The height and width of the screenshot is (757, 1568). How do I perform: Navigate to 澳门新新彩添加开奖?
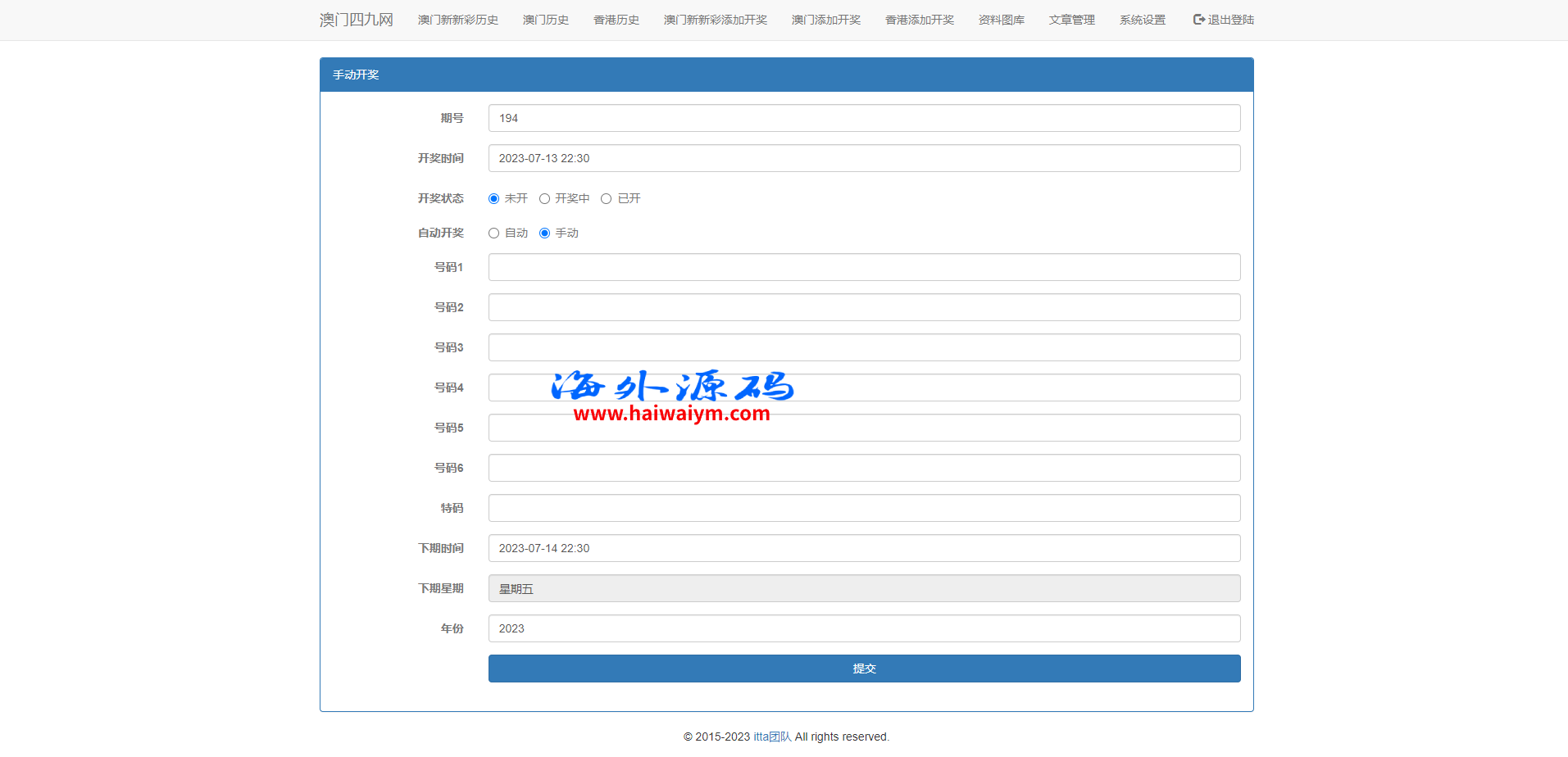715,20
